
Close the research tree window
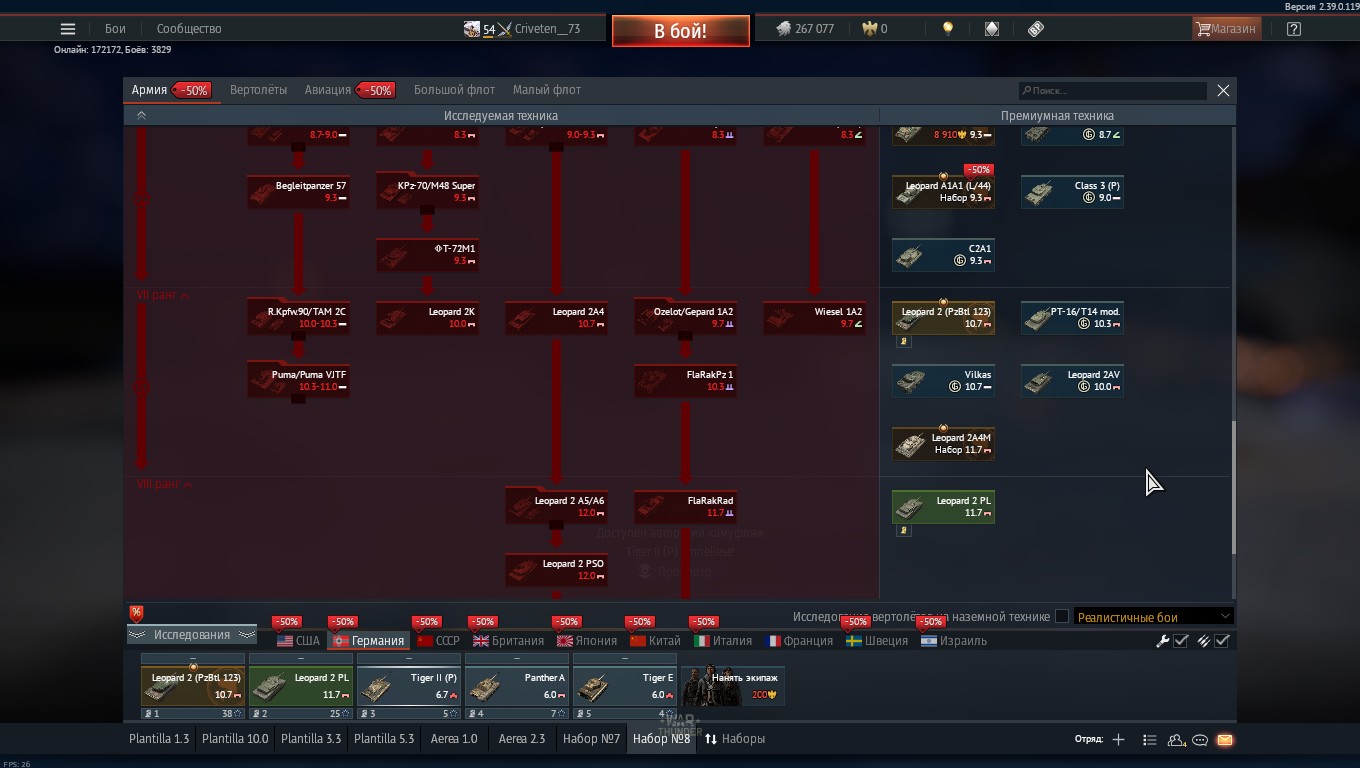pos(1223,90)
